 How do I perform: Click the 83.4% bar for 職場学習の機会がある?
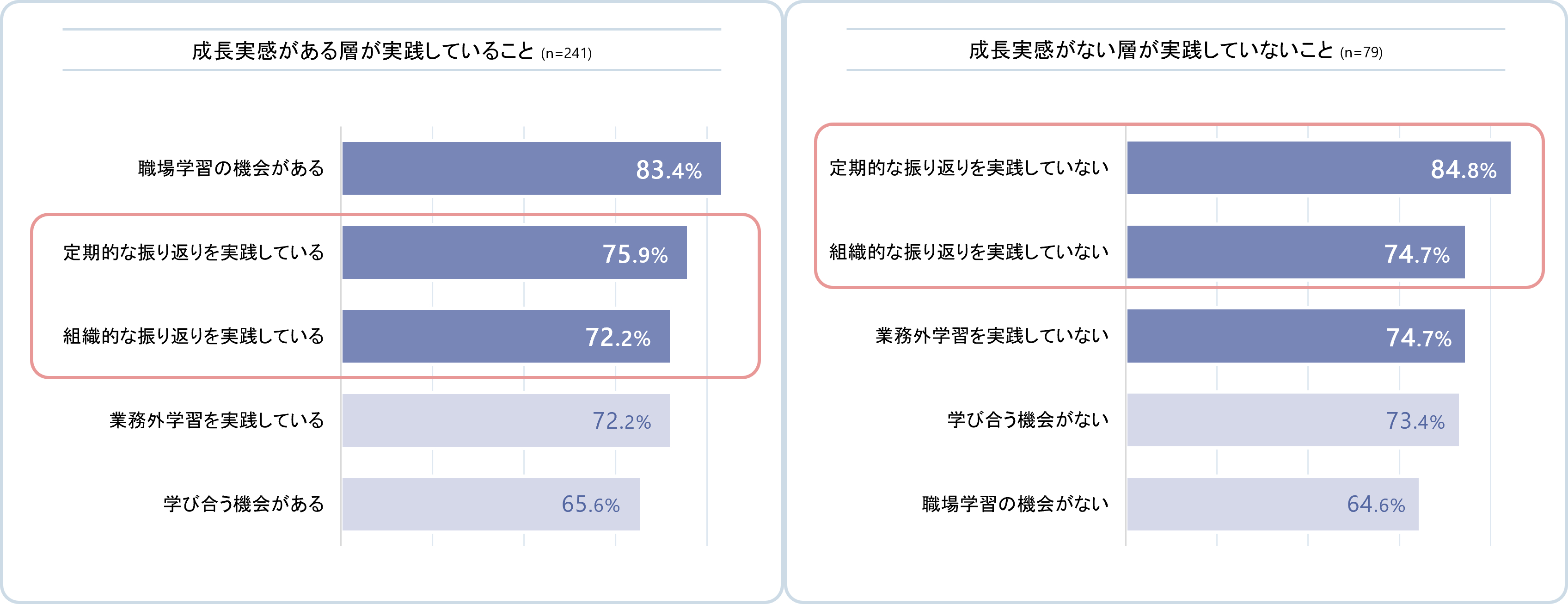point(531,169)
